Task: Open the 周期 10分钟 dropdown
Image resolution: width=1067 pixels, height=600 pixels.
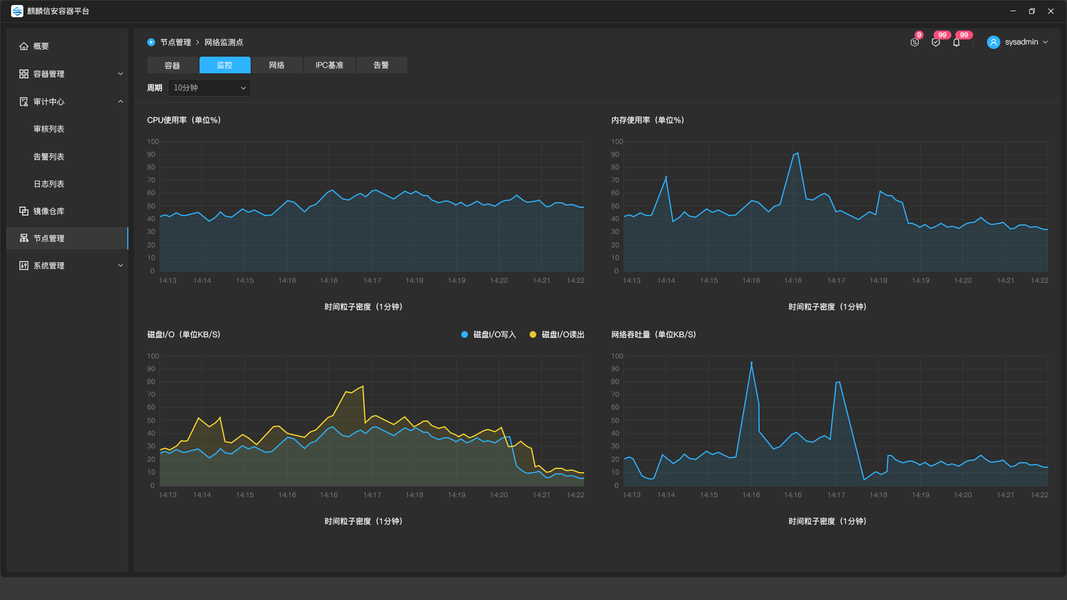Action: pos(210,88)
